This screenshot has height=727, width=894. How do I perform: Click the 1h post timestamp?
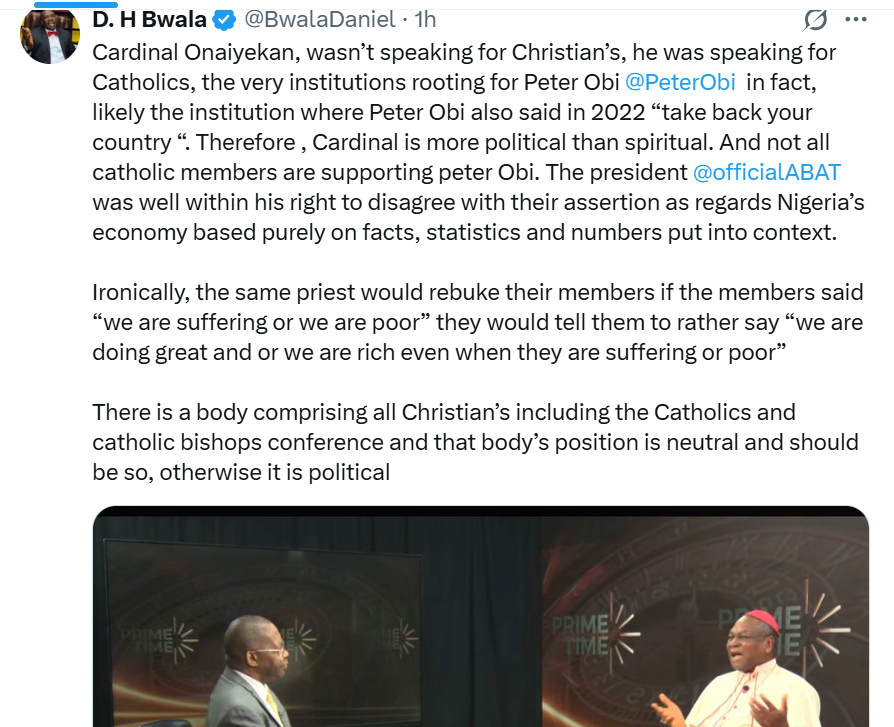pos(425,20)
